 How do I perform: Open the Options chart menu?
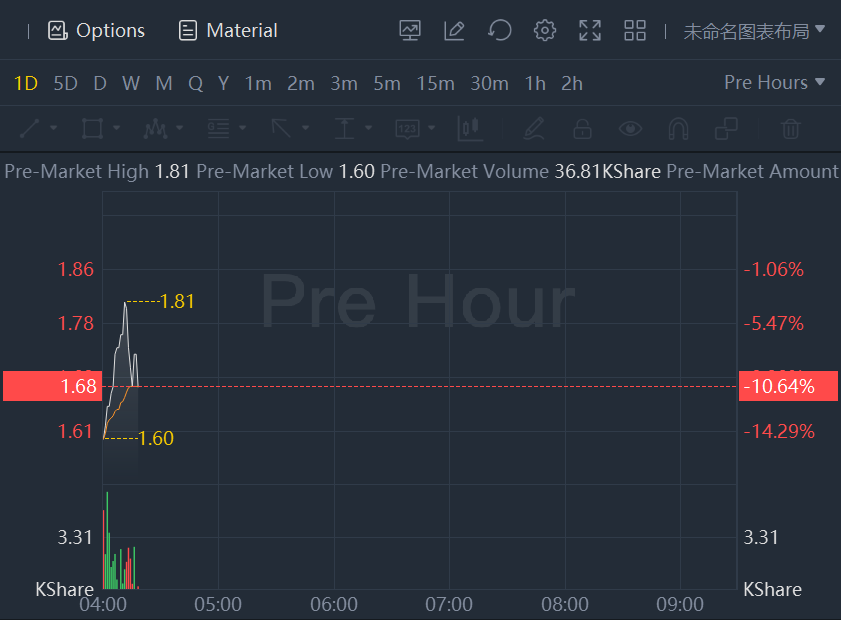97,31
